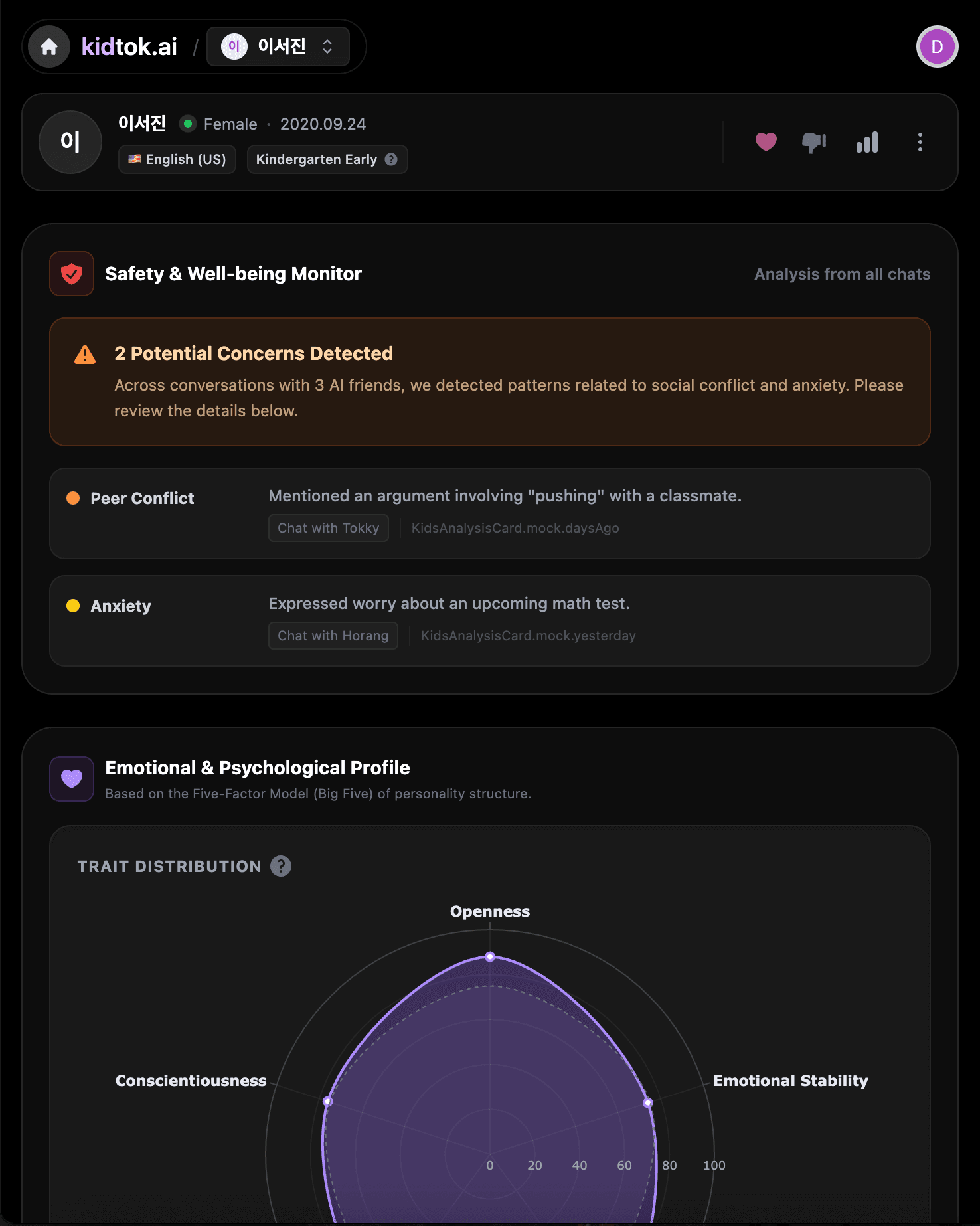Image resolution: width=980 pixels, height=1226 pixels.
Task: Click the purple heart emotional profile icon
Action: click(x=72, y=778)
